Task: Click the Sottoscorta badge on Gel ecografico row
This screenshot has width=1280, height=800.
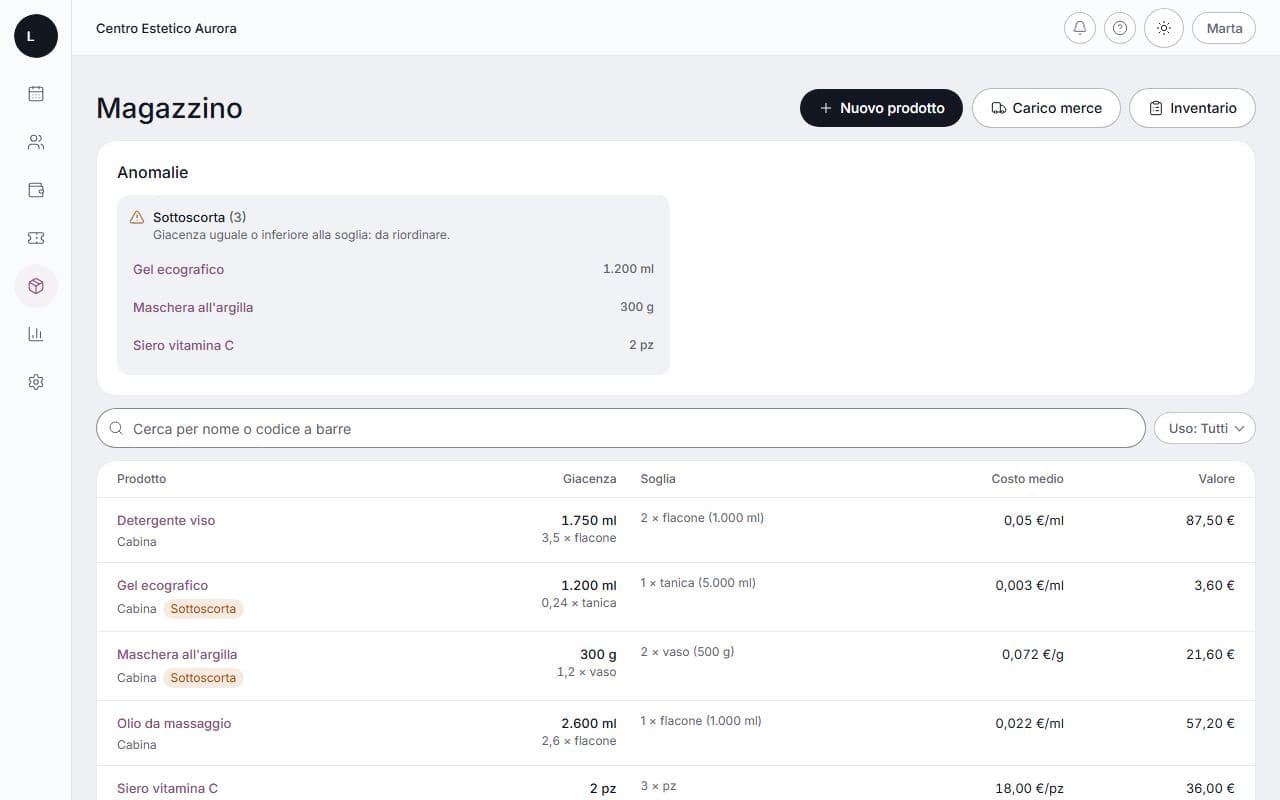Action: (203, 608)
